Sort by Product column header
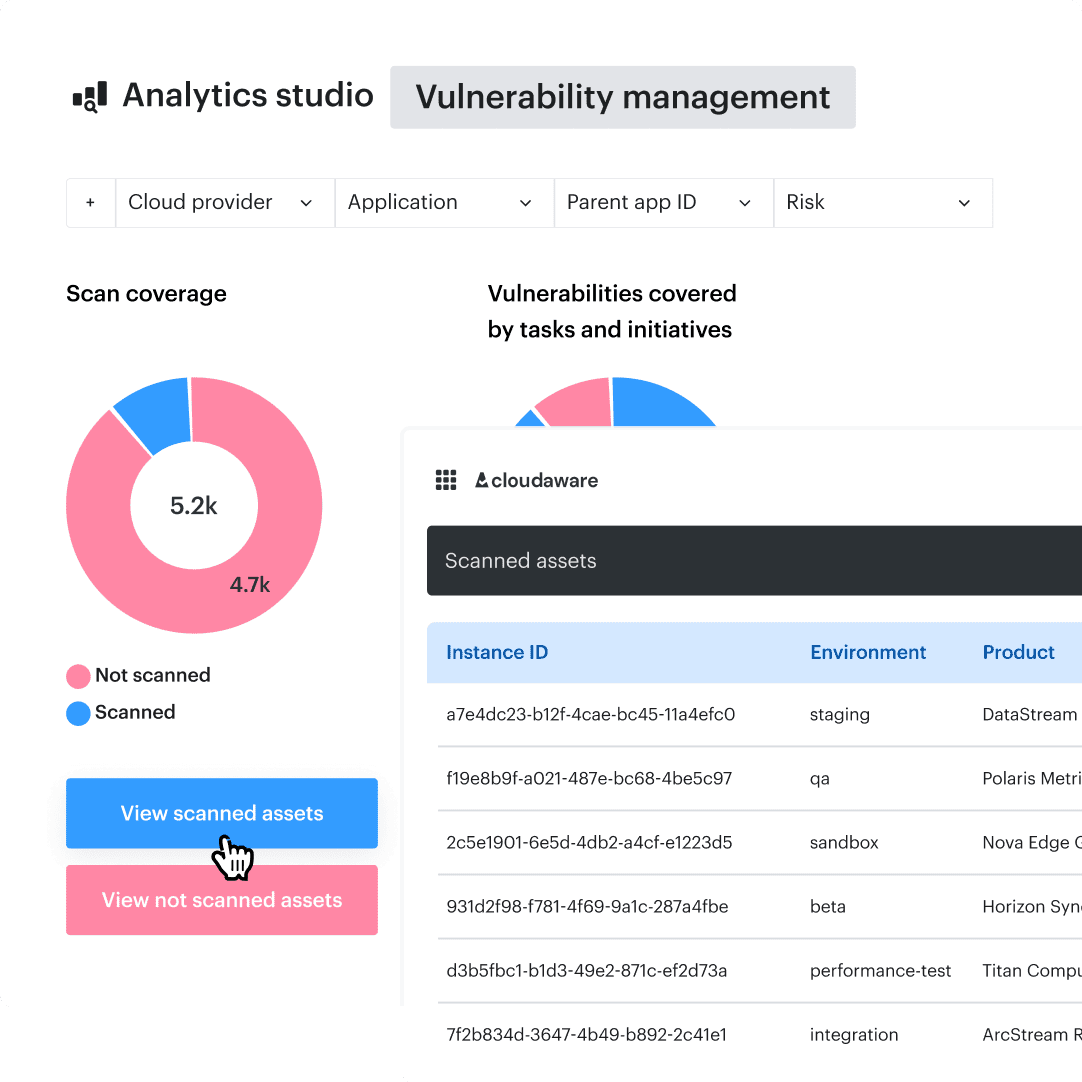The height and width of the screenshot is (1082, 1082). 1019,652
